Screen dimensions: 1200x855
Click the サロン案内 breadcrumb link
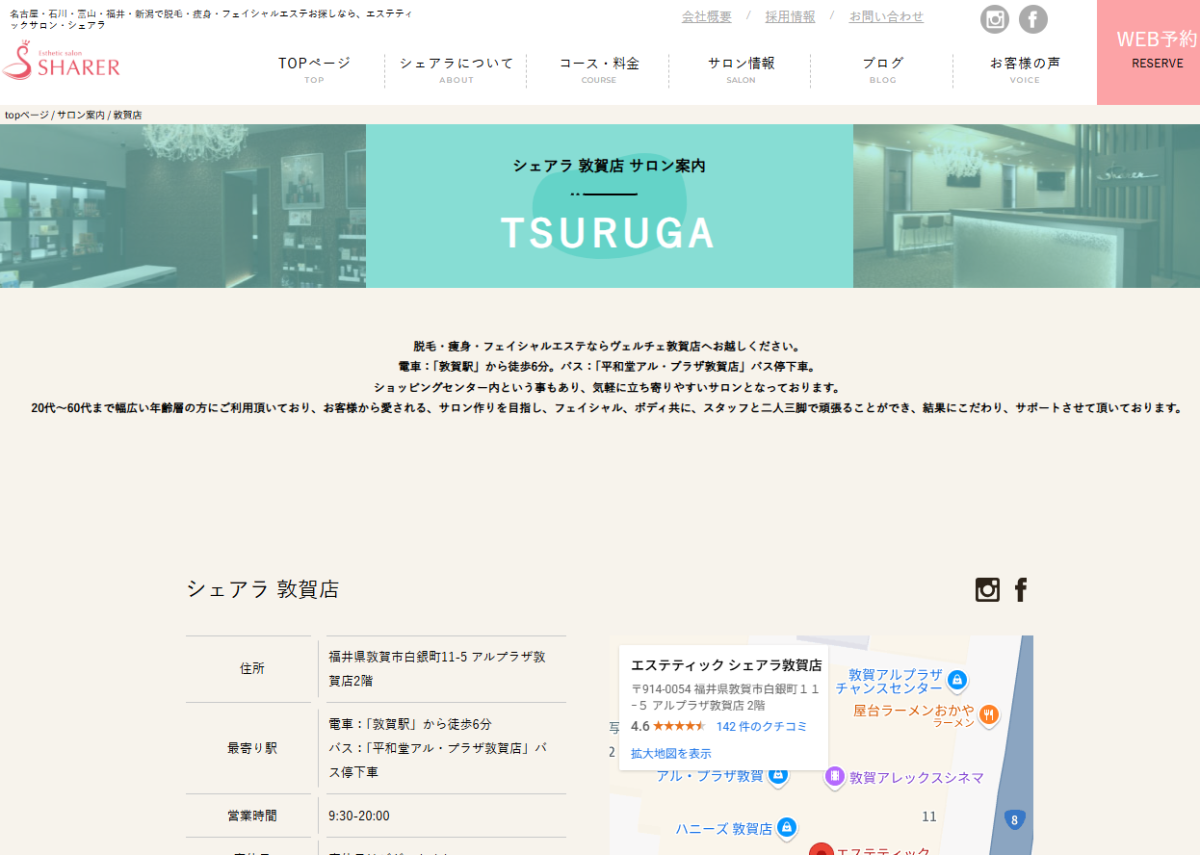click(x=81, y=115)
